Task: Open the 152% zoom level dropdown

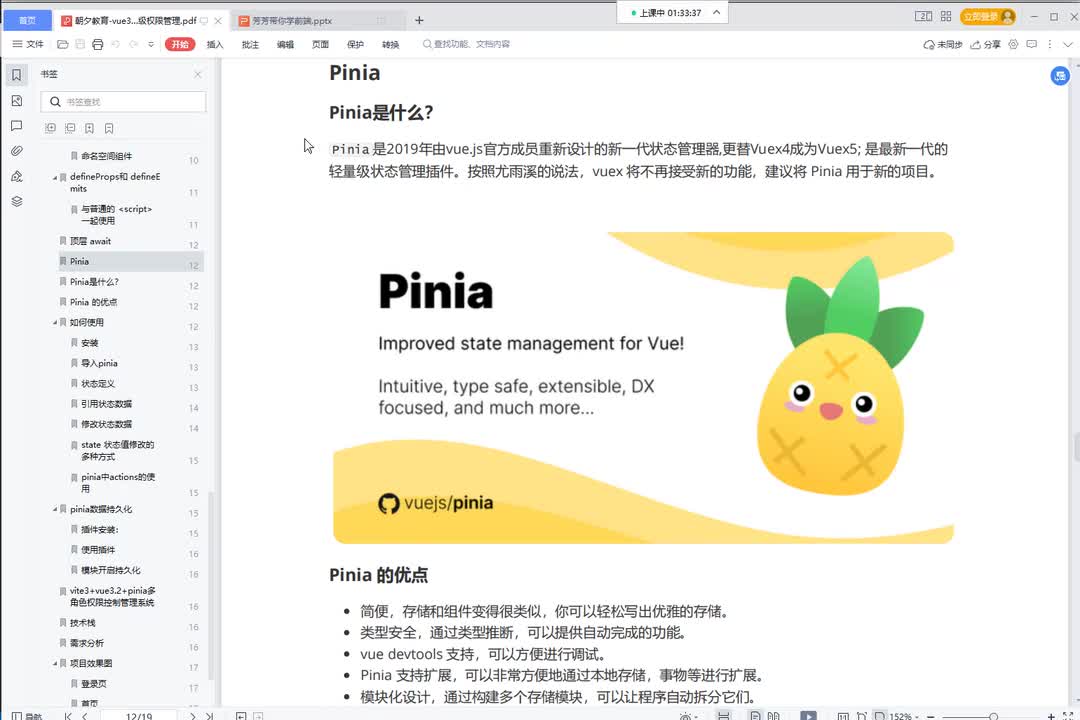Action: 904,717
